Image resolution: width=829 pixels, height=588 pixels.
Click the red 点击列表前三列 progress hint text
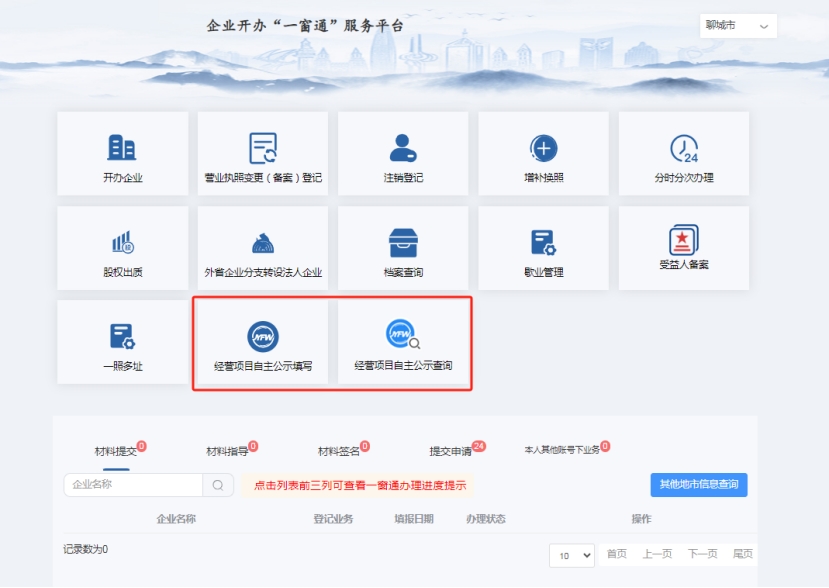[360, 485]
